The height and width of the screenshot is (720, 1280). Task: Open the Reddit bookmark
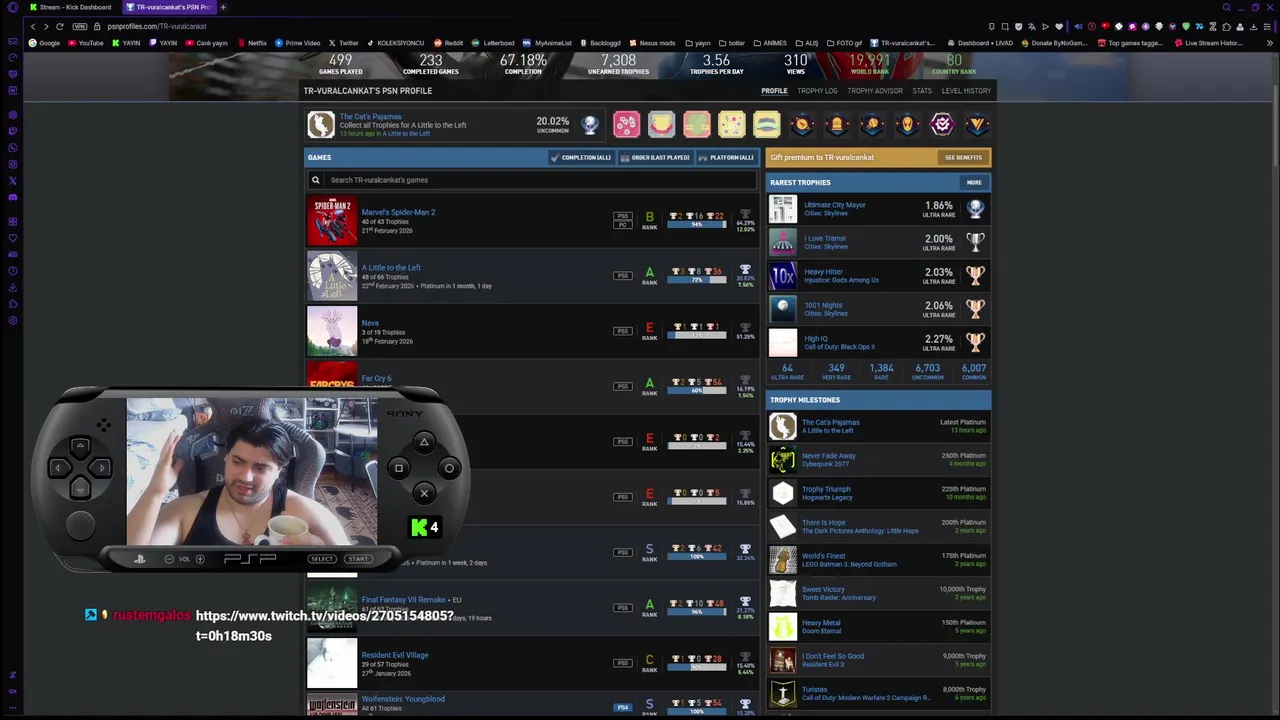(x=449, y=43)
